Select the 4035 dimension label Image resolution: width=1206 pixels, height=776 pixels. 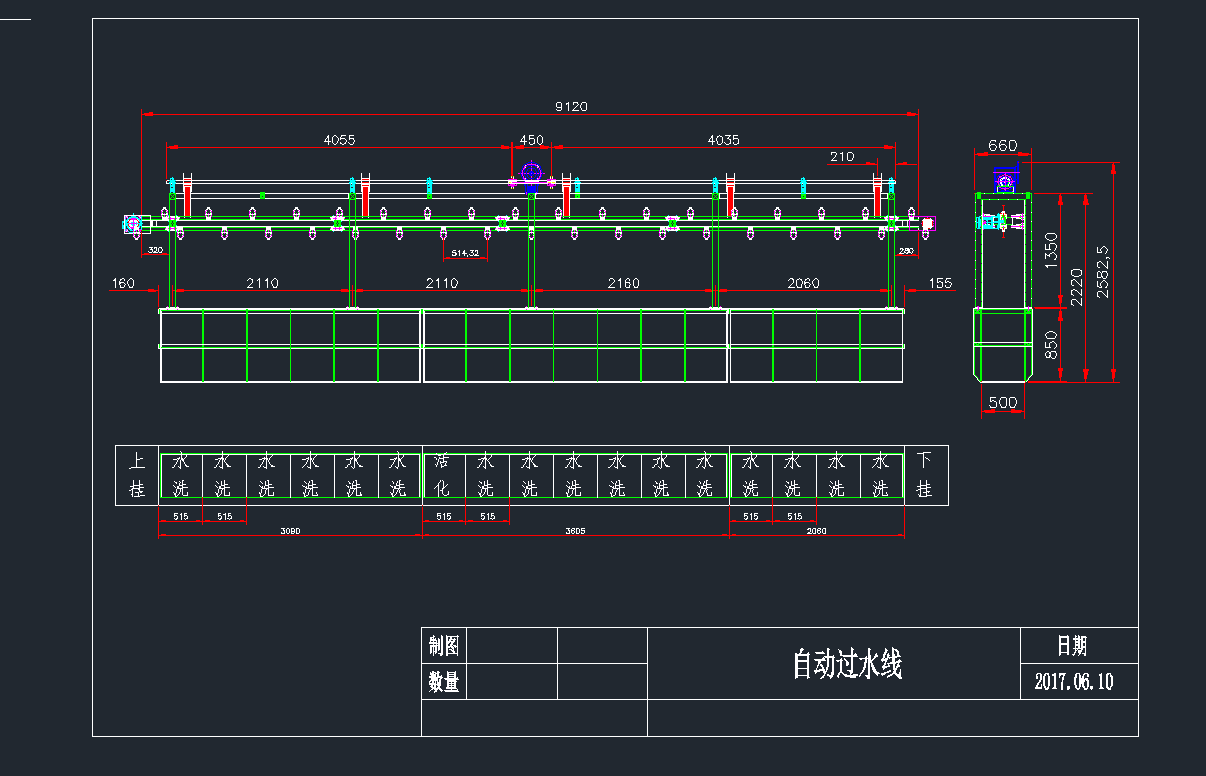[x=723, y=140]
